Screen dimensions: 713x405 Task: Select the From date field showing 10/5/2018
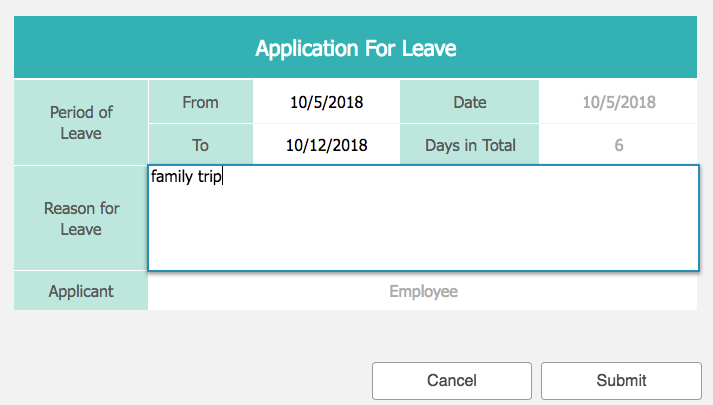click(x=326, y=102)
